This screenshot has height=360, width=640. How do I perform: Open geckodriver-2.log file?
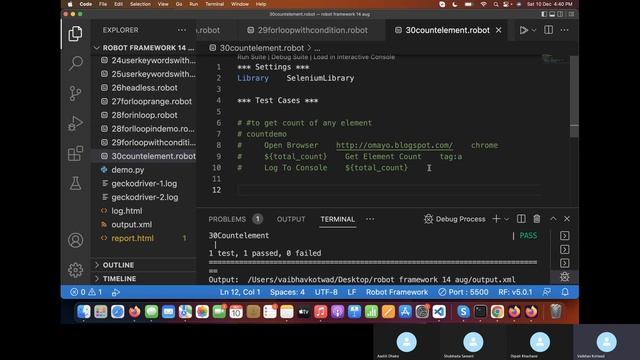pos(144,197)
